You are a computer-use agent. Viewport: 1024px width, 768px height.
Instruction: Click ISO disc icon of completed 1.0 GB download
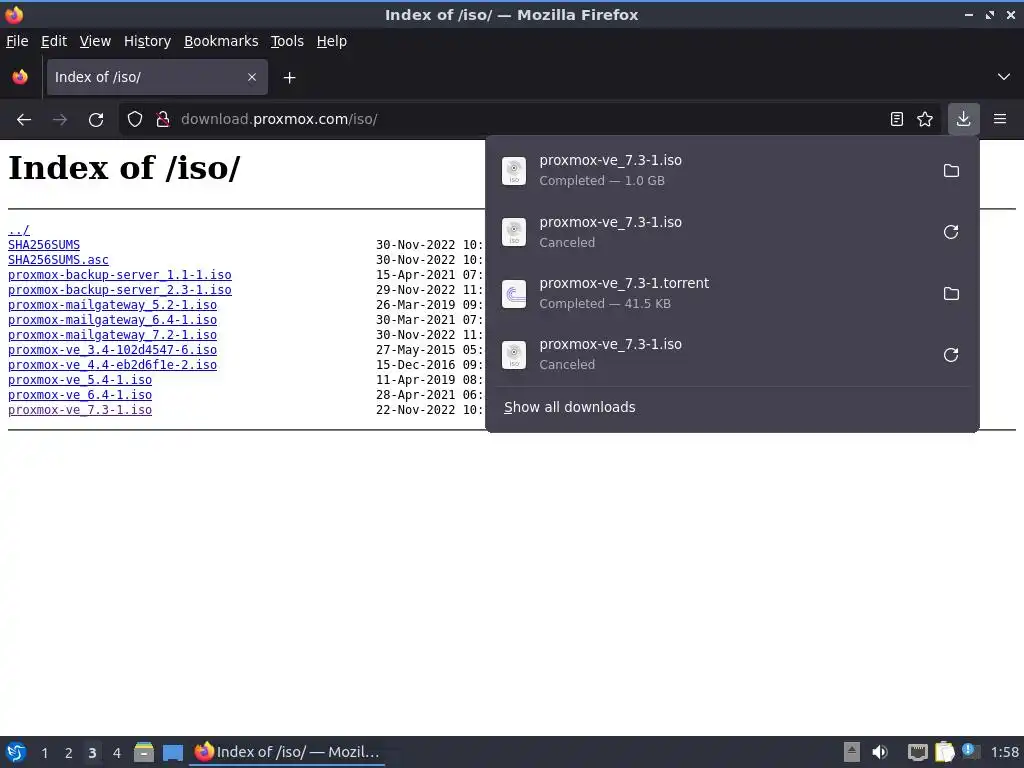tap(514, 171)
